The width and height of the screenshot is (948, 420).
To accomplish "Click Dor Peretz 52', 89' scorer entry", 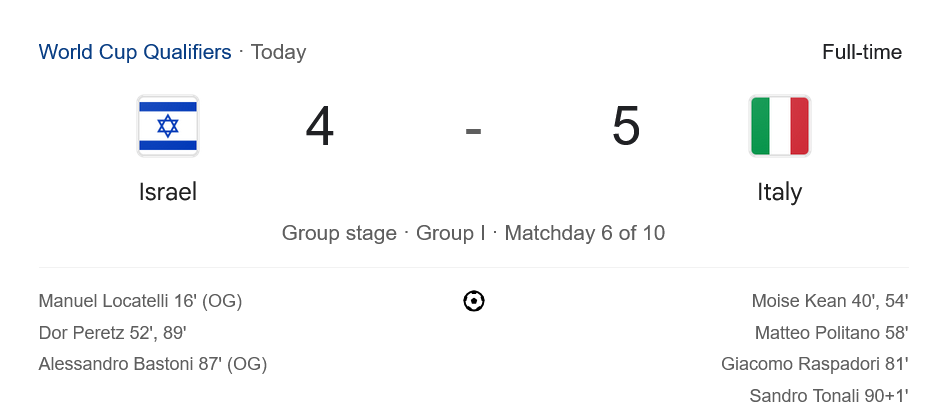I will point(112,333).
